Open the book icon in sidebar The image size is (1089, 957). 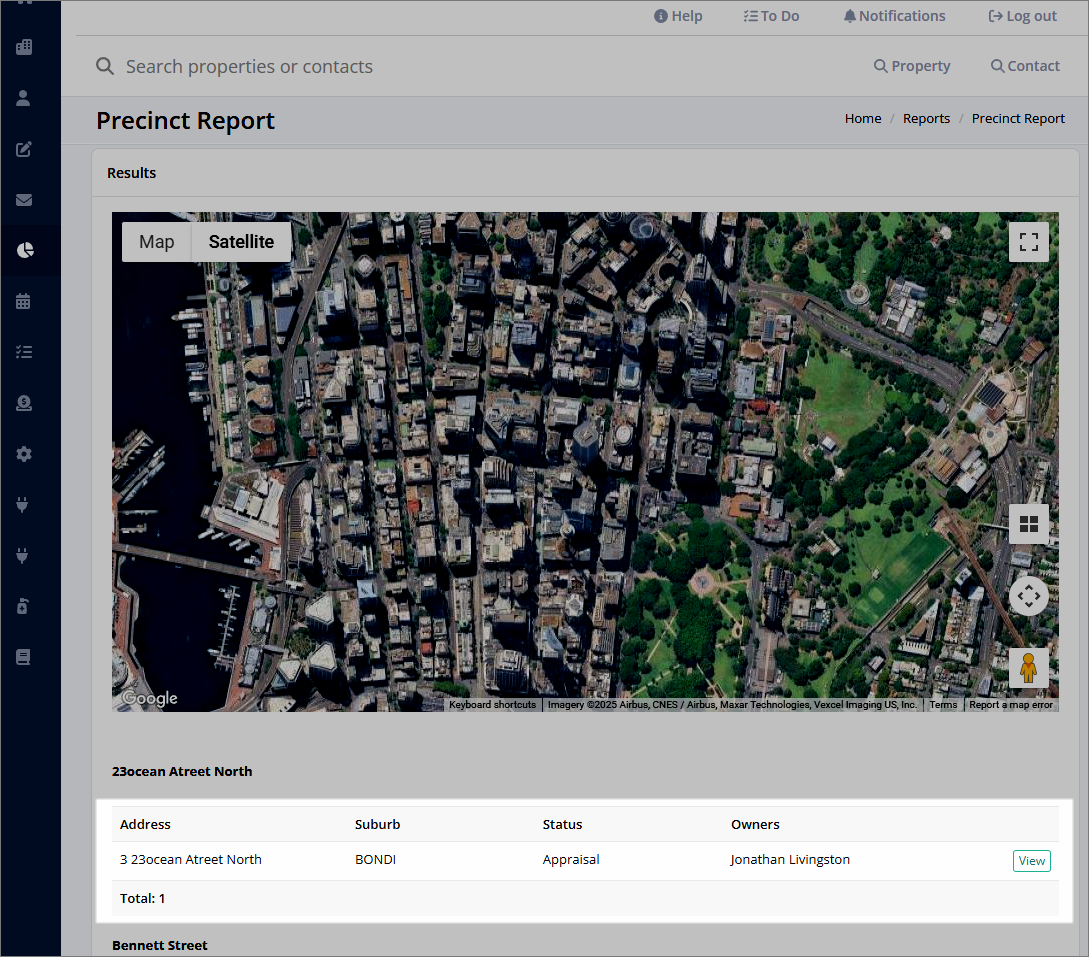point(23,657)
